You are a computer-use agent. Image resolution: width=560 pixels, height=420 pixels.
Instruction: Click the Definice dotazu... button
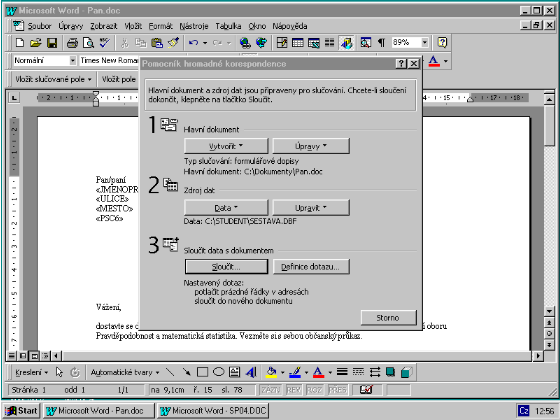point(311,267)
